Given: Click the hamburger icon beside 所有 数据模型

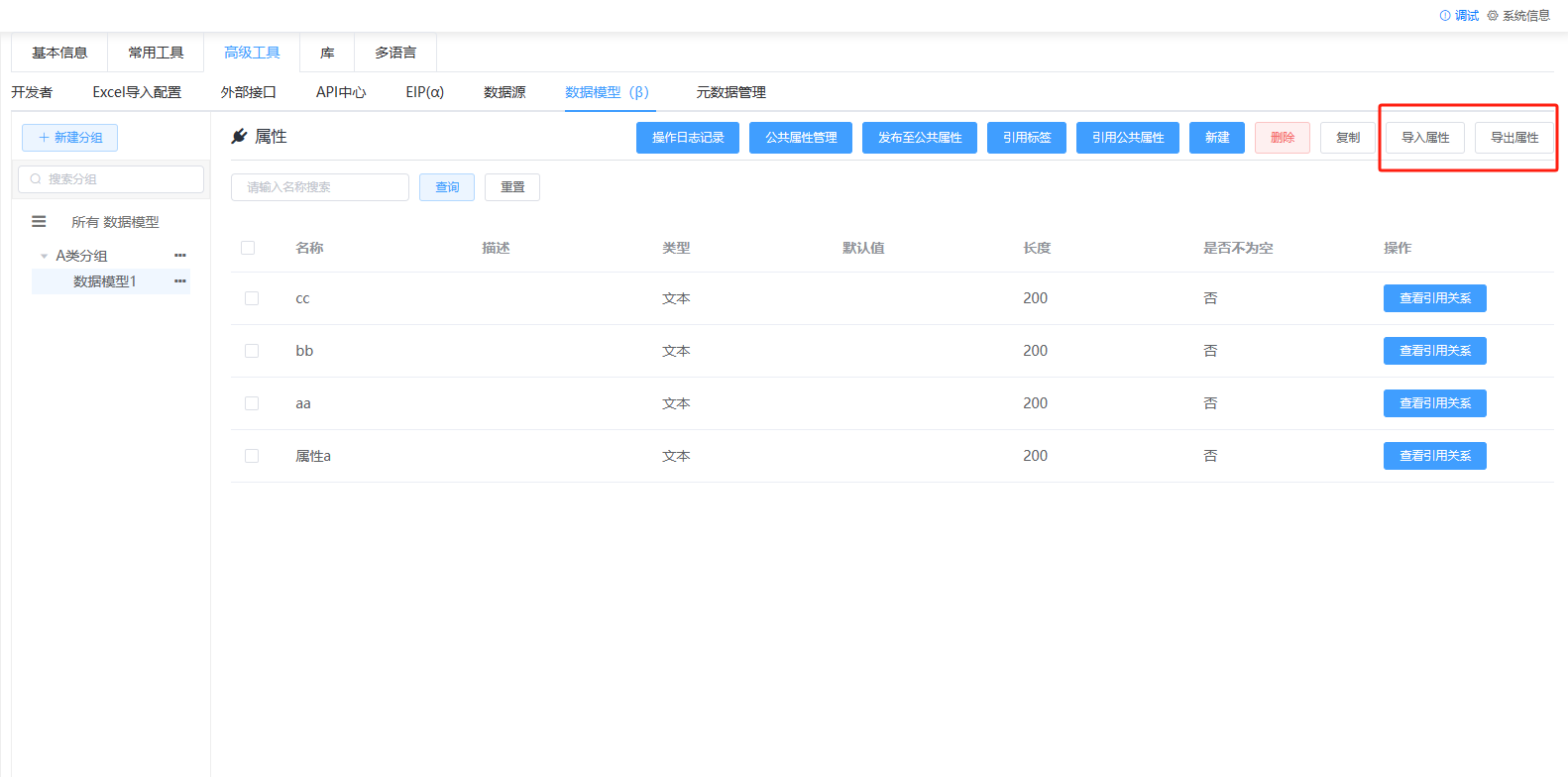Looking at the screenshot, I should [x=39, y=222].
